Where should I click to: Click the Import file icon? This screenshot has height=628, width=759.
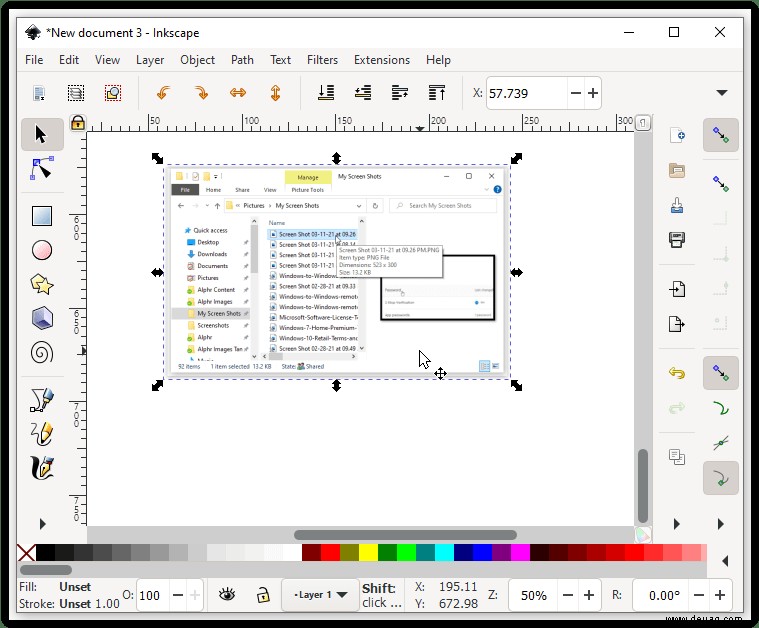pyautogui.click(x=677, y=289)
